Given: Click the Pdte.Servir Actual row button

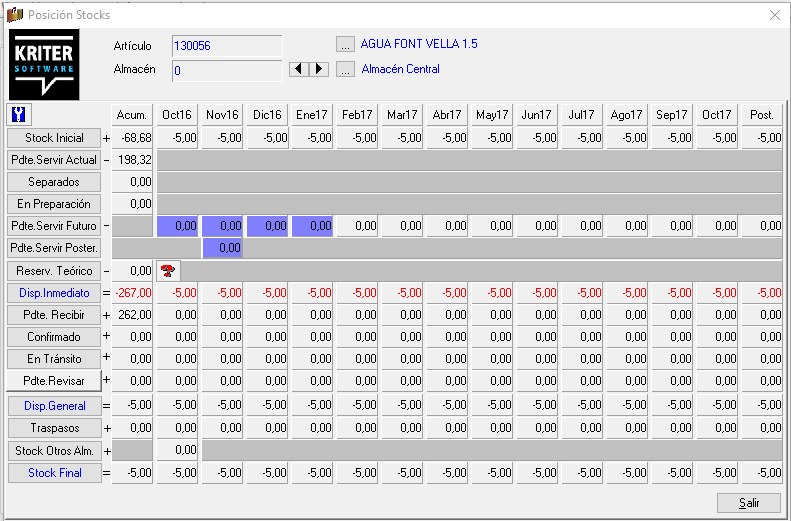Looking at the screenshot, I should tap(54, 160).
